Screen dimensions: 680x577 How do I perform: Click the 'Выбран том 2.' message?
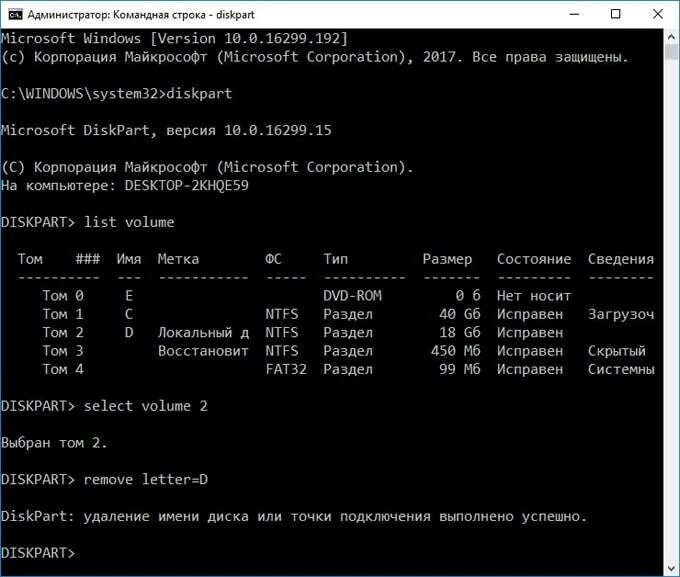[x=54, y=443]
